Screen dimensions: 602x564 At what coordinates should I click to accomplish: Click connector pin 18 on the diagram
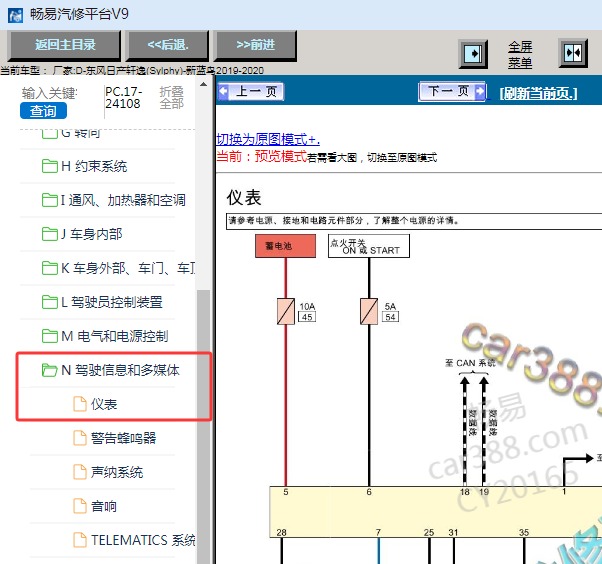[x=465, y=492]
